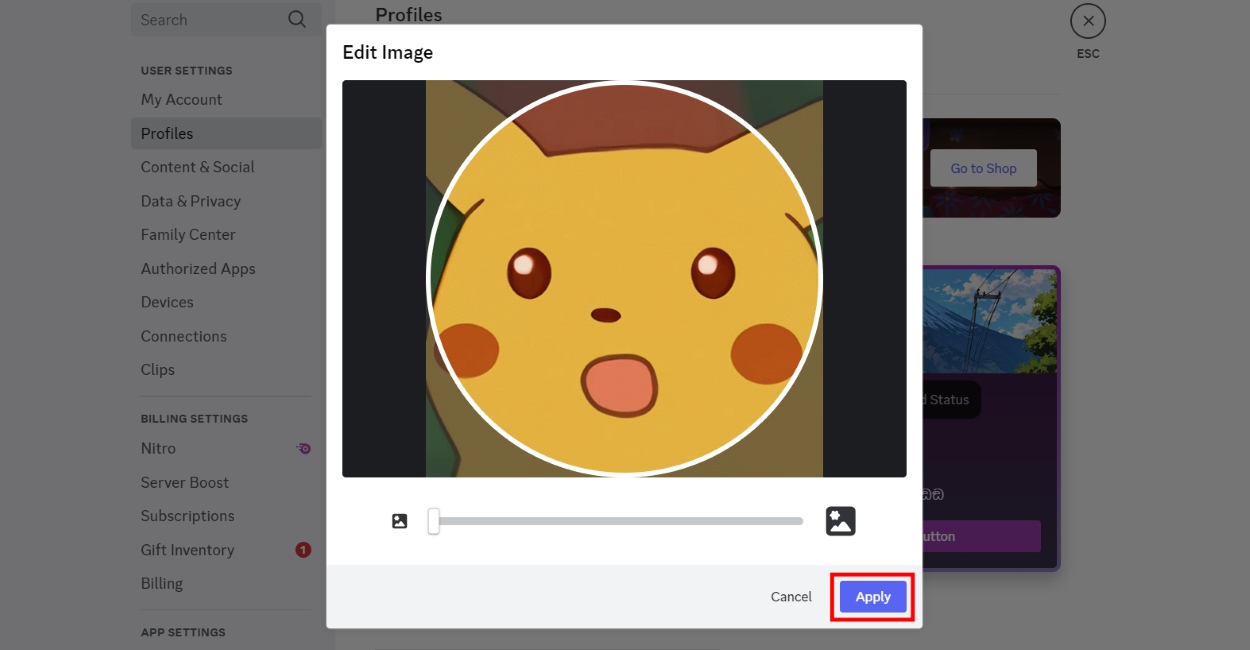Open the Devices settings page

pos(167,301)
